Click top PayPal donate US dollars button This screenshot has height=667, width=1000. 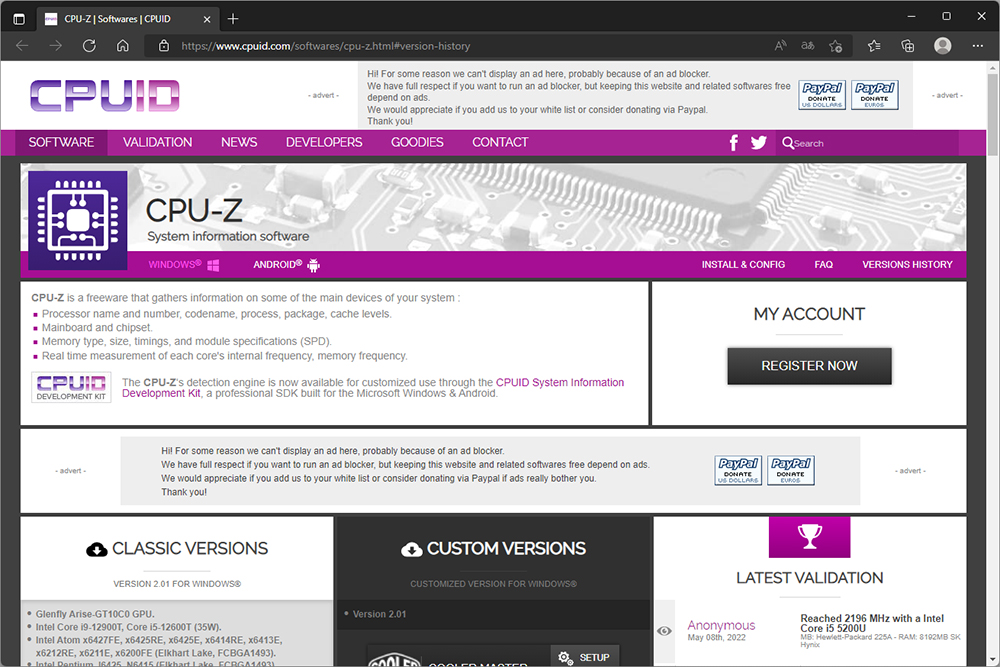[822, 96]
